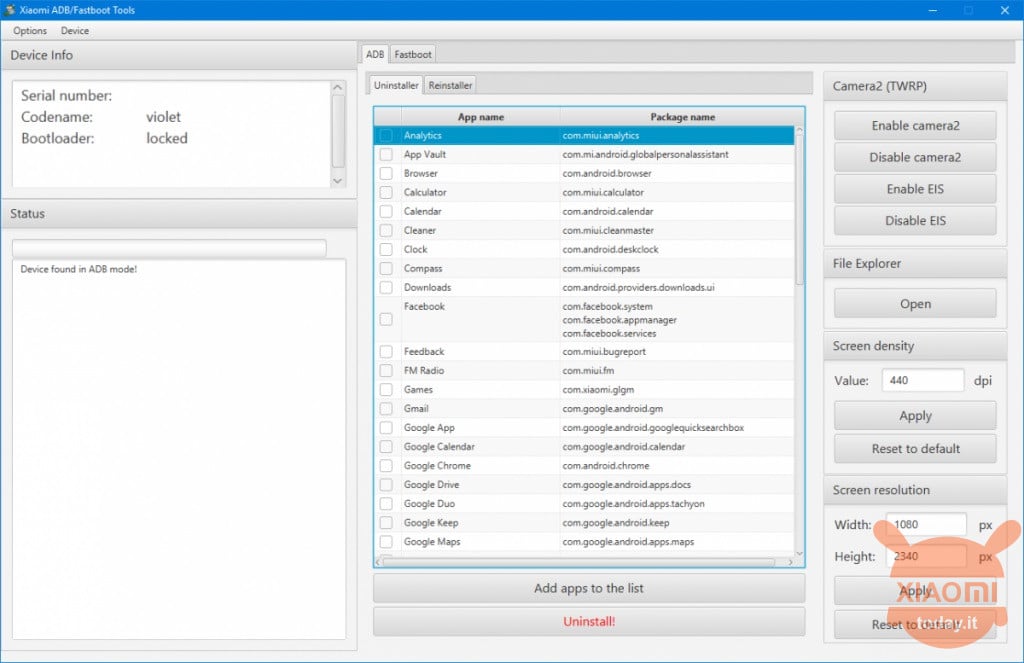
Task: Check the Browser app checkbox
Action: click(x=386, y=173)
